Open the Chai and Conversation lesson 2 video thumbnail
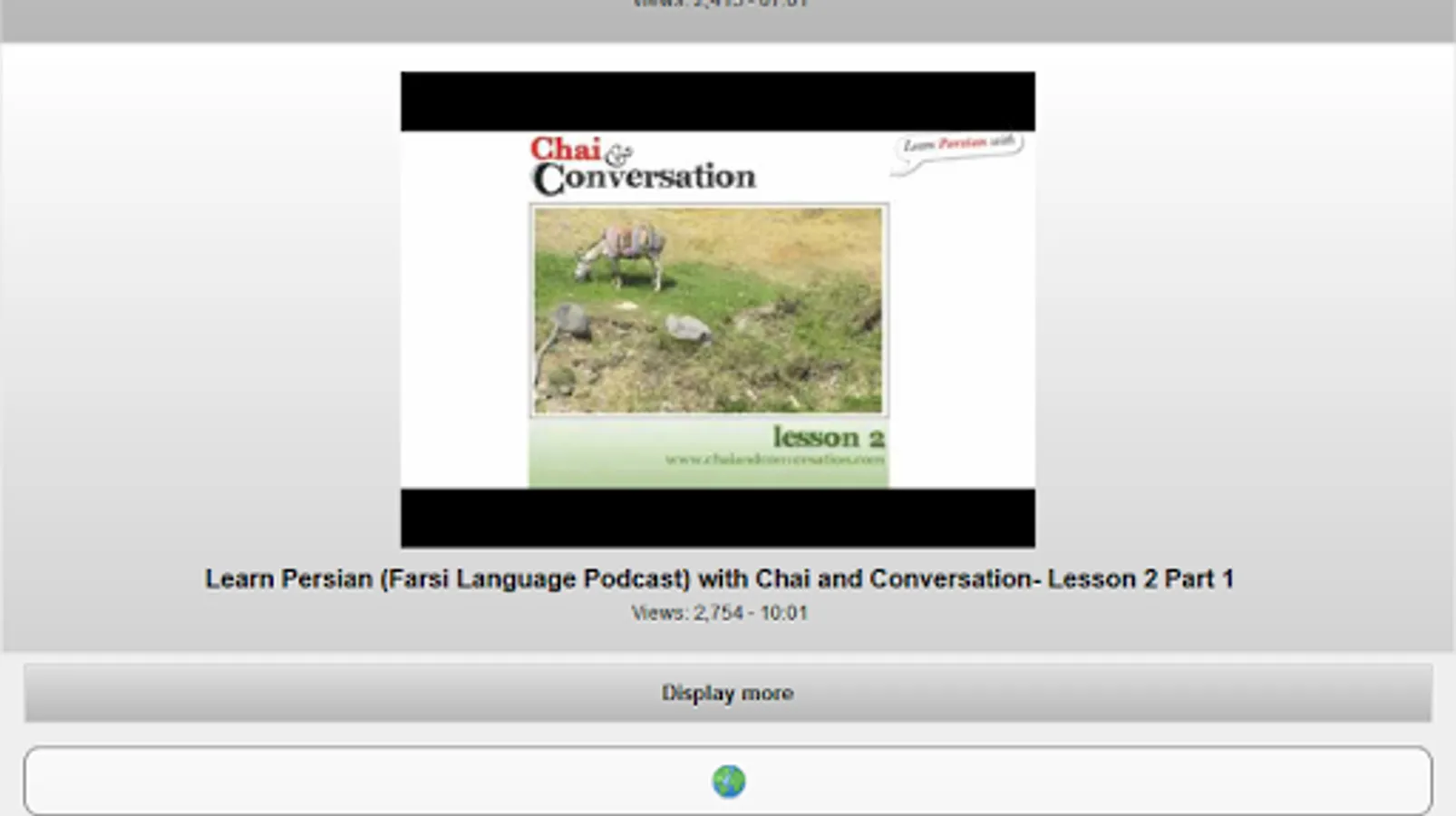The width and height of the screenshot is (1456, 816). coord(717,309)
